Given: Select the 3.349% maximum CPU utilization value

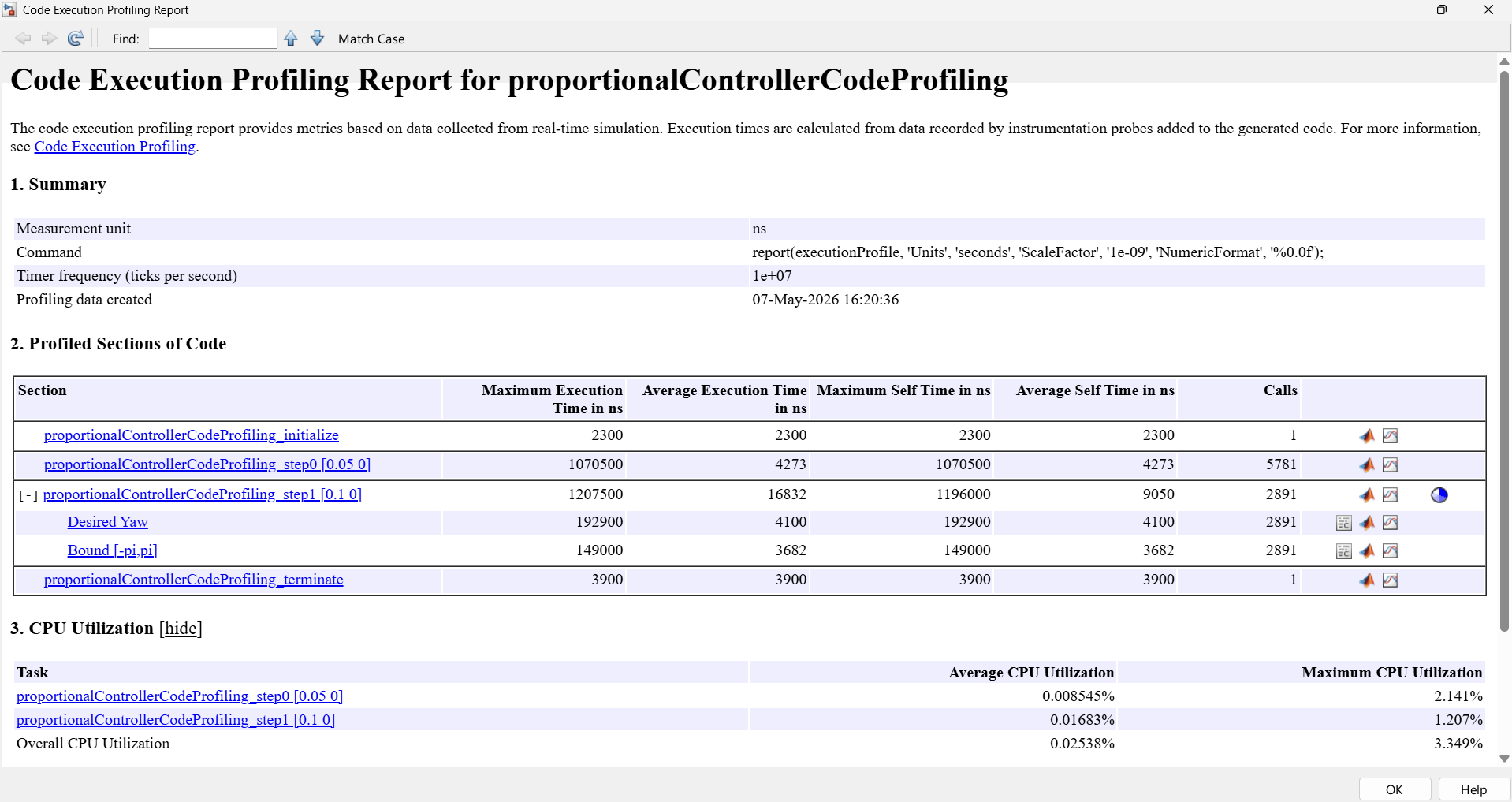Looking at the screenshot, I should coord(1458,744).
